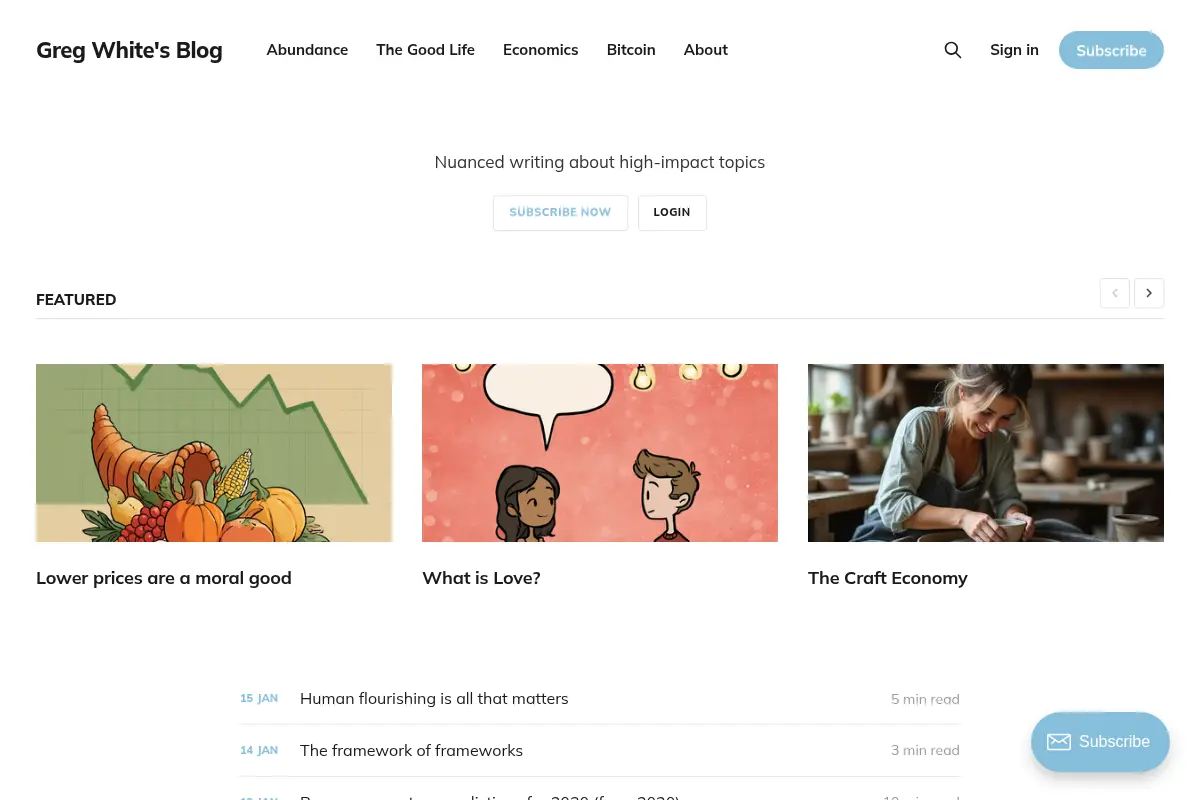1200x800 pixels.
Task: Open the post Human flourishing is all that matters
Action: pyautogui.click(x=434, y=699)
